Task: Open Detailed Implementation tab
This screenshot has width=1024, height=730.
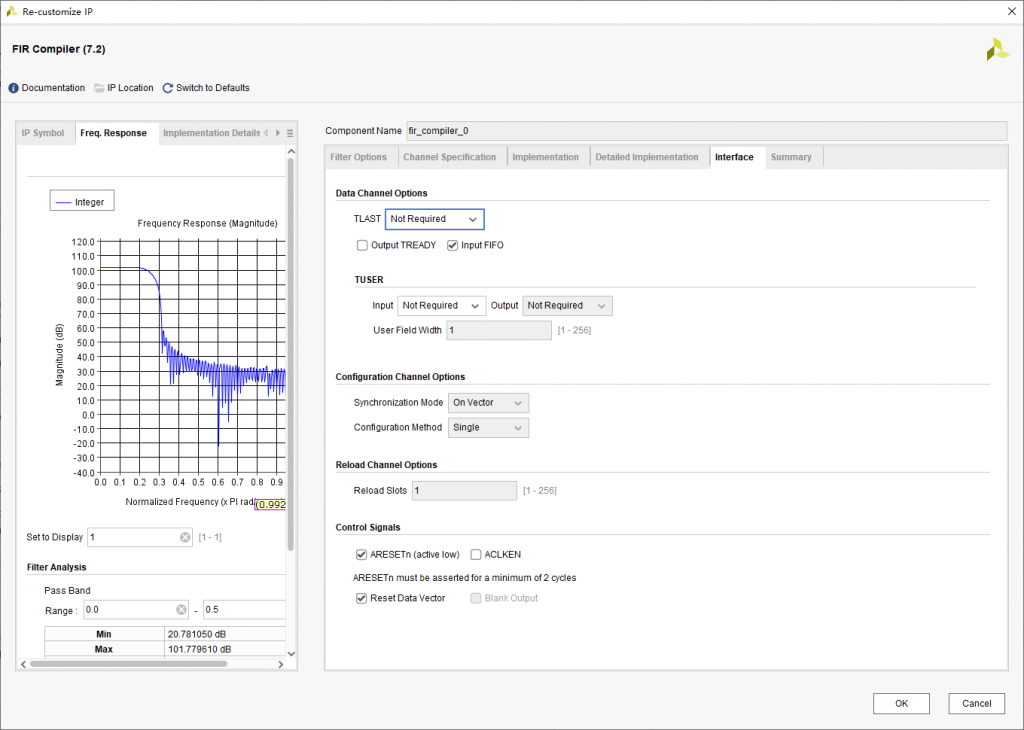Action: coord(647,157)
